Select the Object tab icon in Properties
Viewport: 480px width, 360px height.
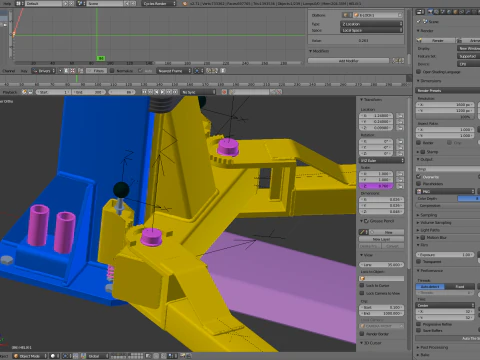455,12
